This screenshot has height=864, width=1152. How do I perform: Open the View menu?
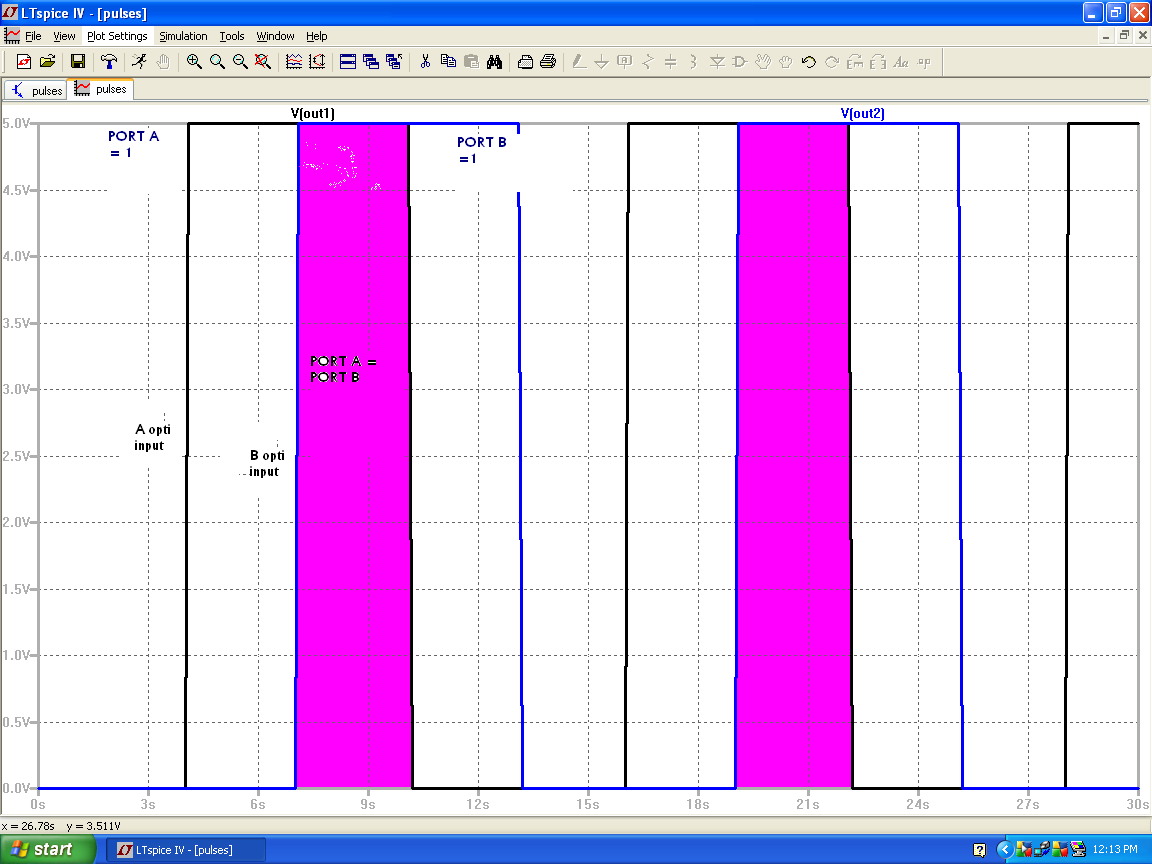64,36
